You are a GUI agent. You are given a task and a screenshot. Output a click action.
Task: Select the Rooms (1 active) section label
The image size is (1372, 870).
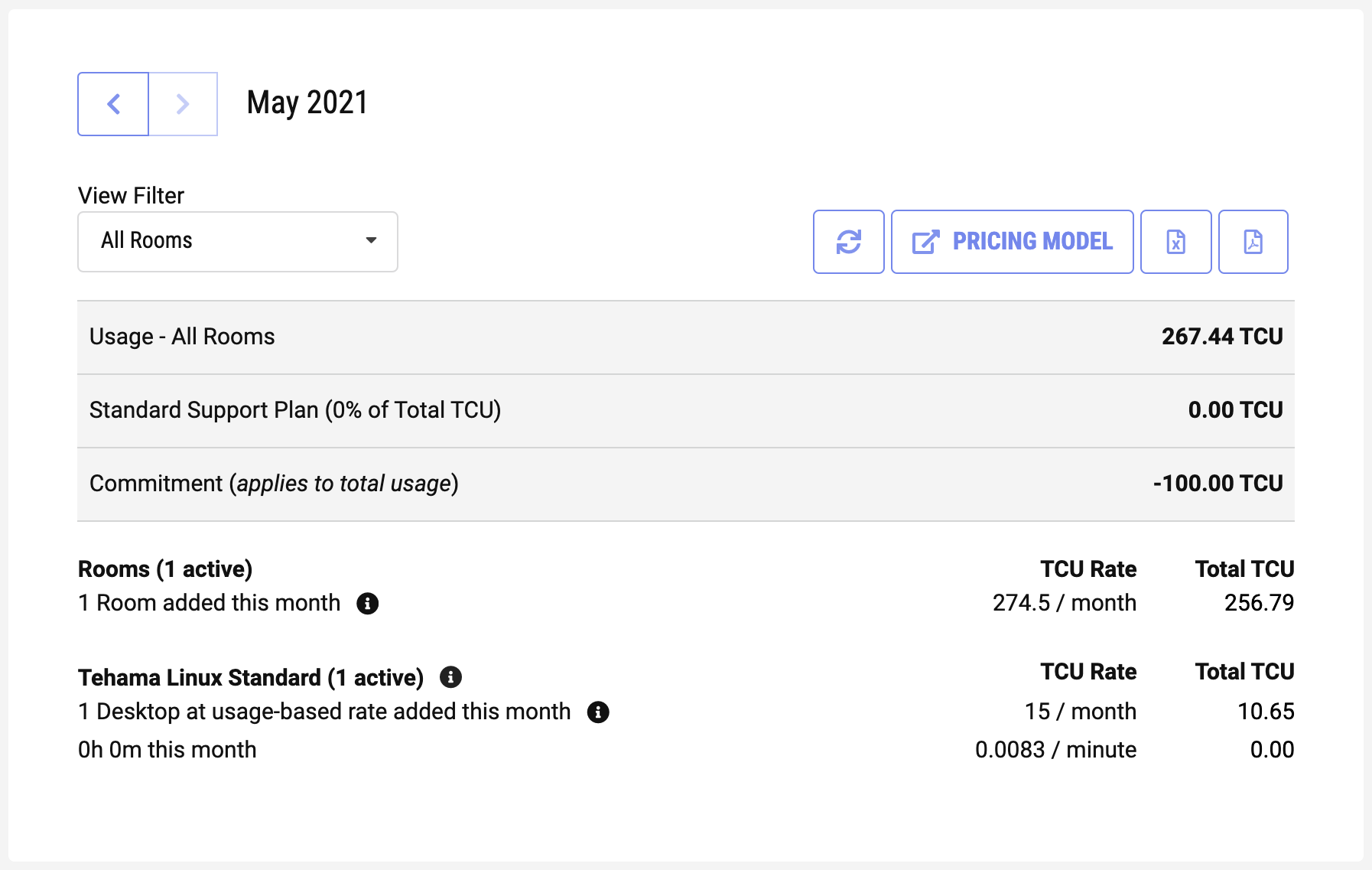point(165,569)
